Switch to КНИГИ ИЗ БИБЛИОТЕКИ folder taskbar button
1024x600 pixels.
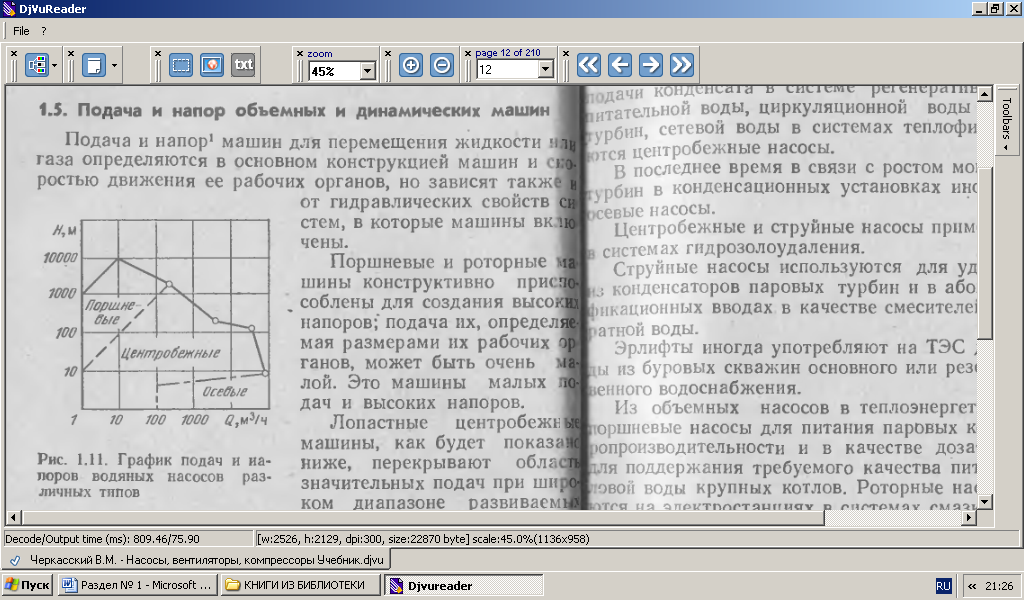click(x=300, y=585)
